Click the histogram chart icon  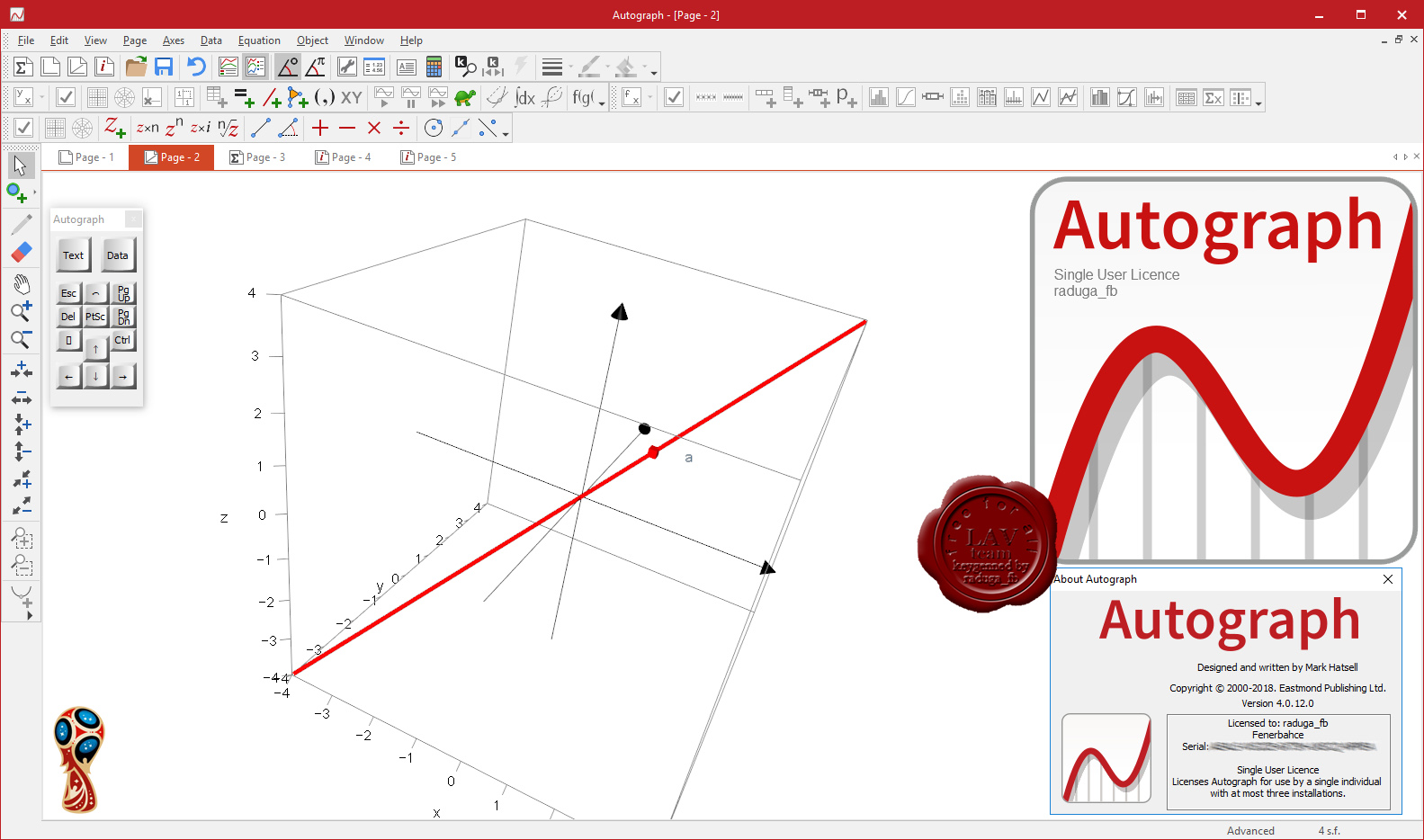tap(879, 97)
